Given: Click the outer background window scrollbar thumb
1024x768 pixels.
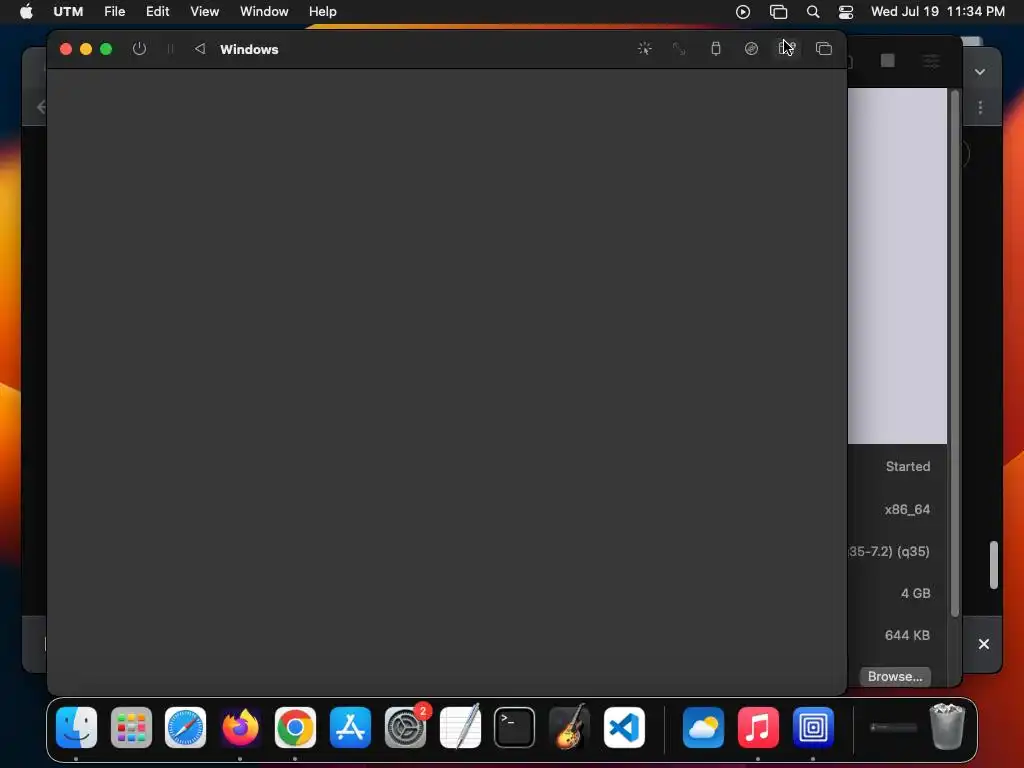Looking at the screenshot, I should point(994,565).
